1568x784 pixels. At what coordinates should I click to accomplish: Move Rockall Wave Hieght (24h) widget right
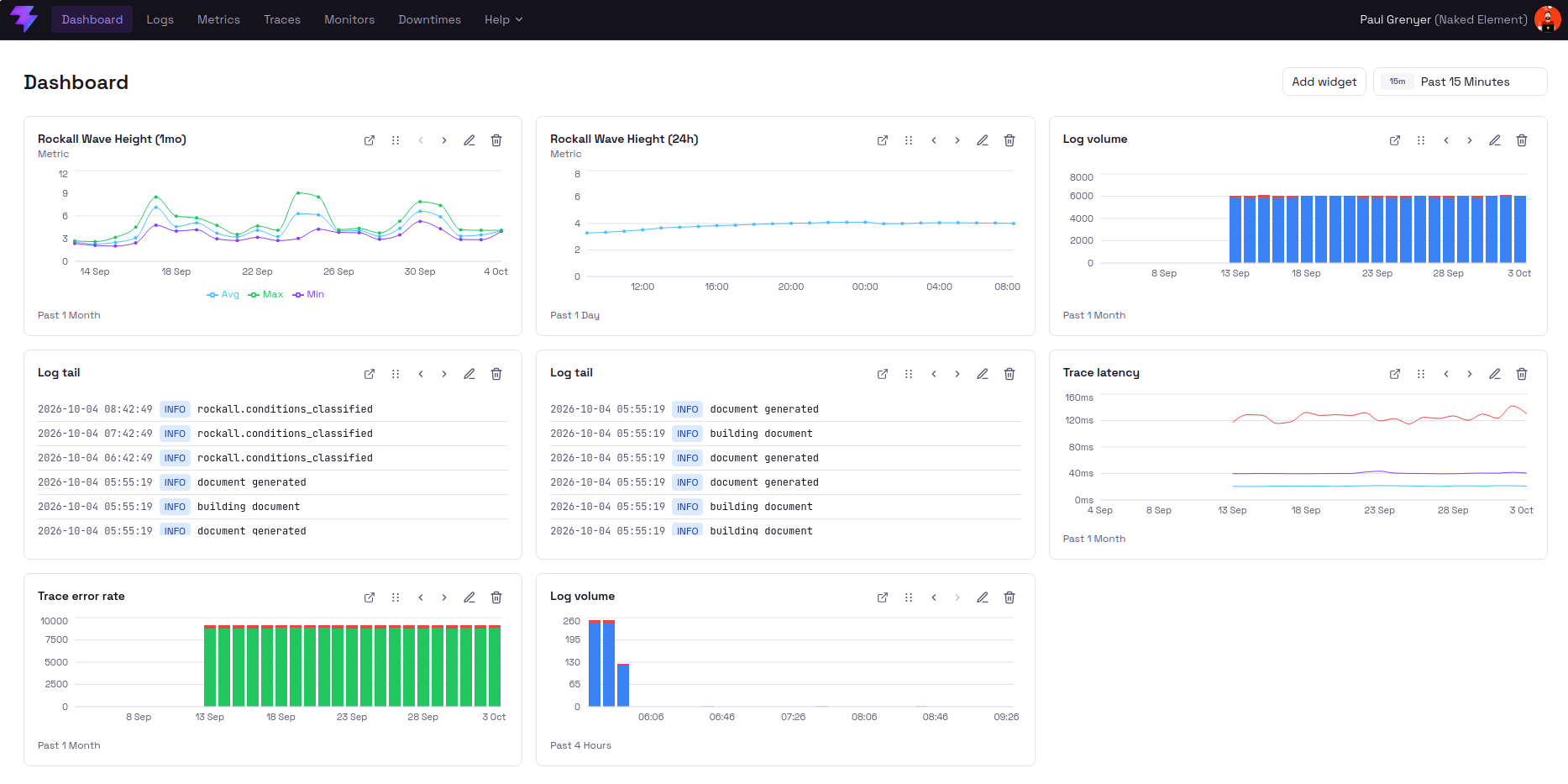tap(957, 140)
